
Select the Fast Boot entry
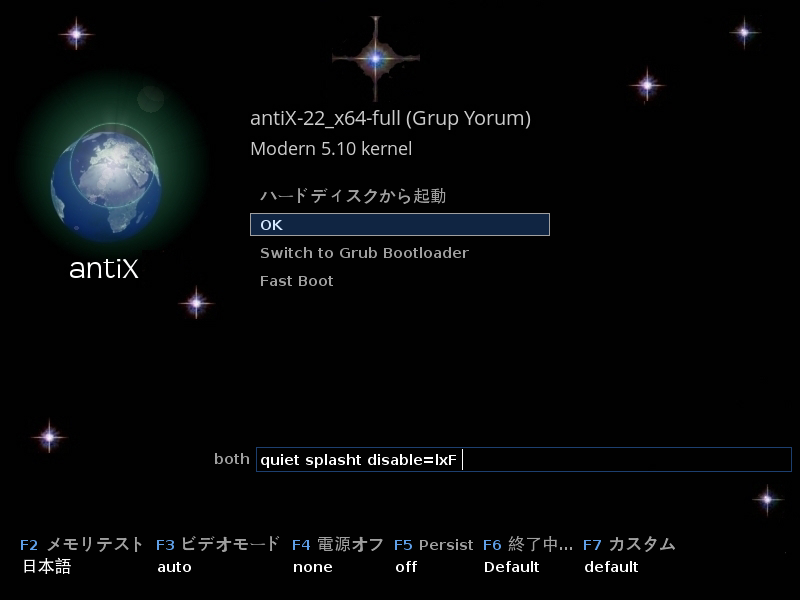pos(296,281)
